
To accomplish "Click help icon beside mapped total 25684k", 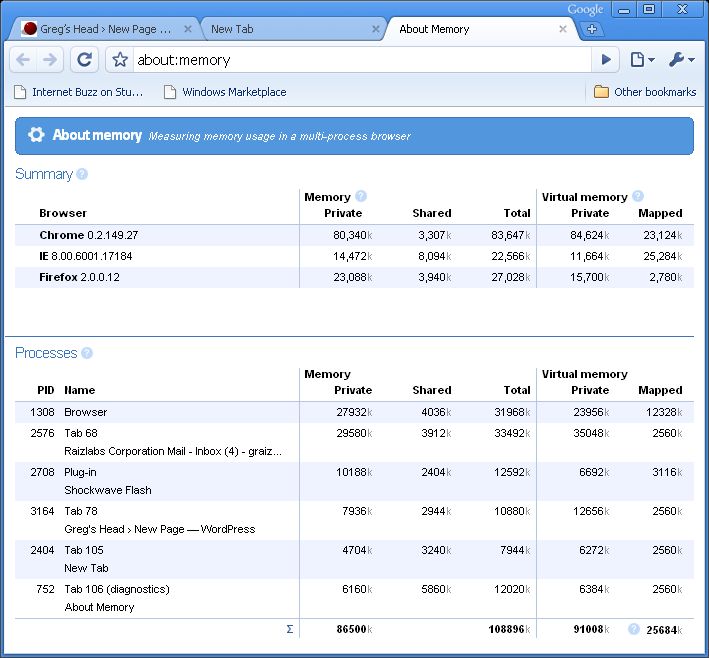I will 634,629.
